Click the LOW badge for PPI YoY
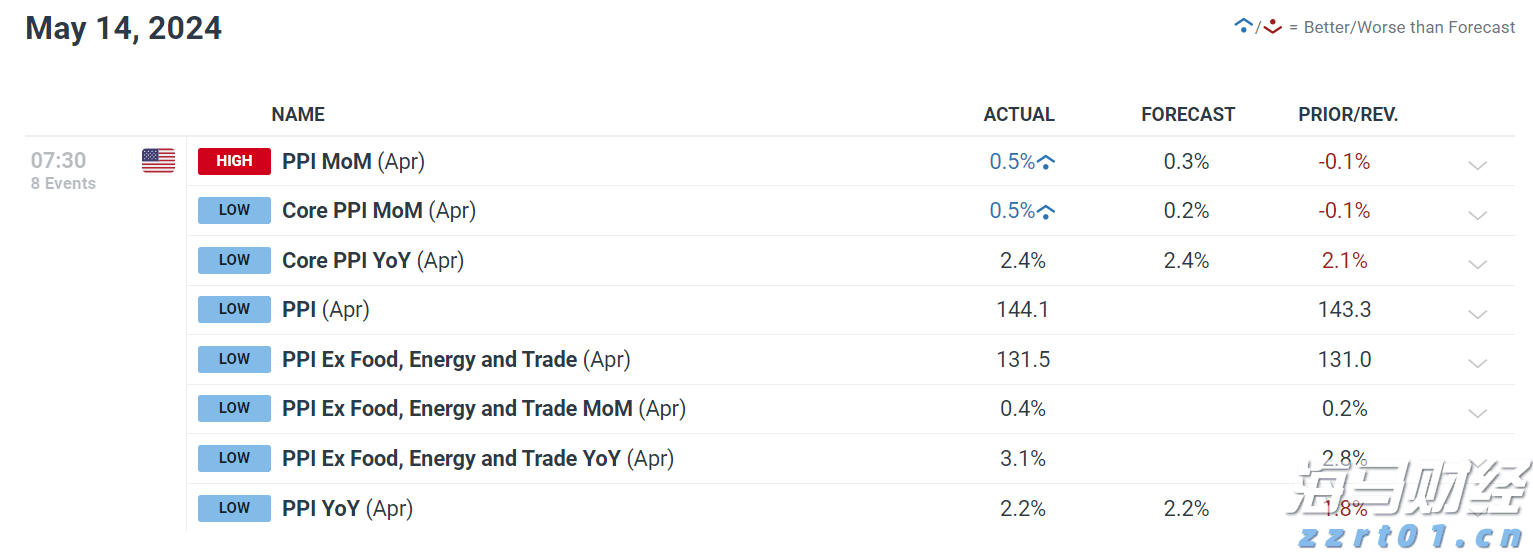Screen dimensions: 1533x552 (x=234, y=508)
